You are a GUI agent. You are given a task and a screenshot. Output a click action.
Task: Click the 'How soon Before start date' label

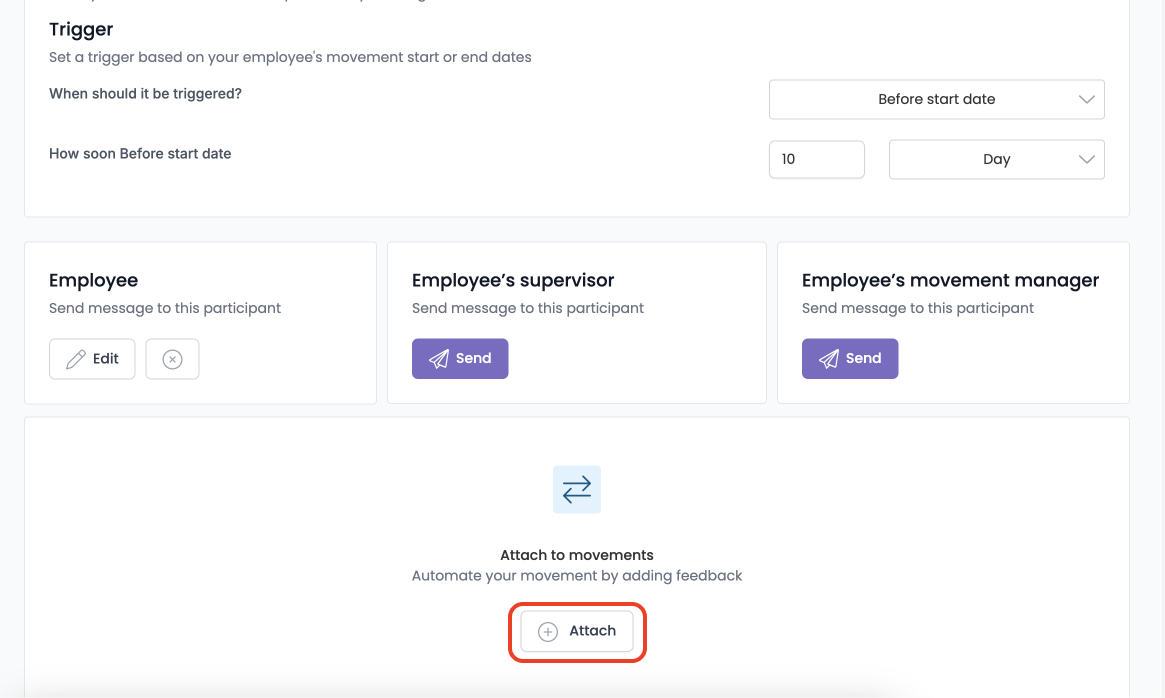click(x=140, y=154)
